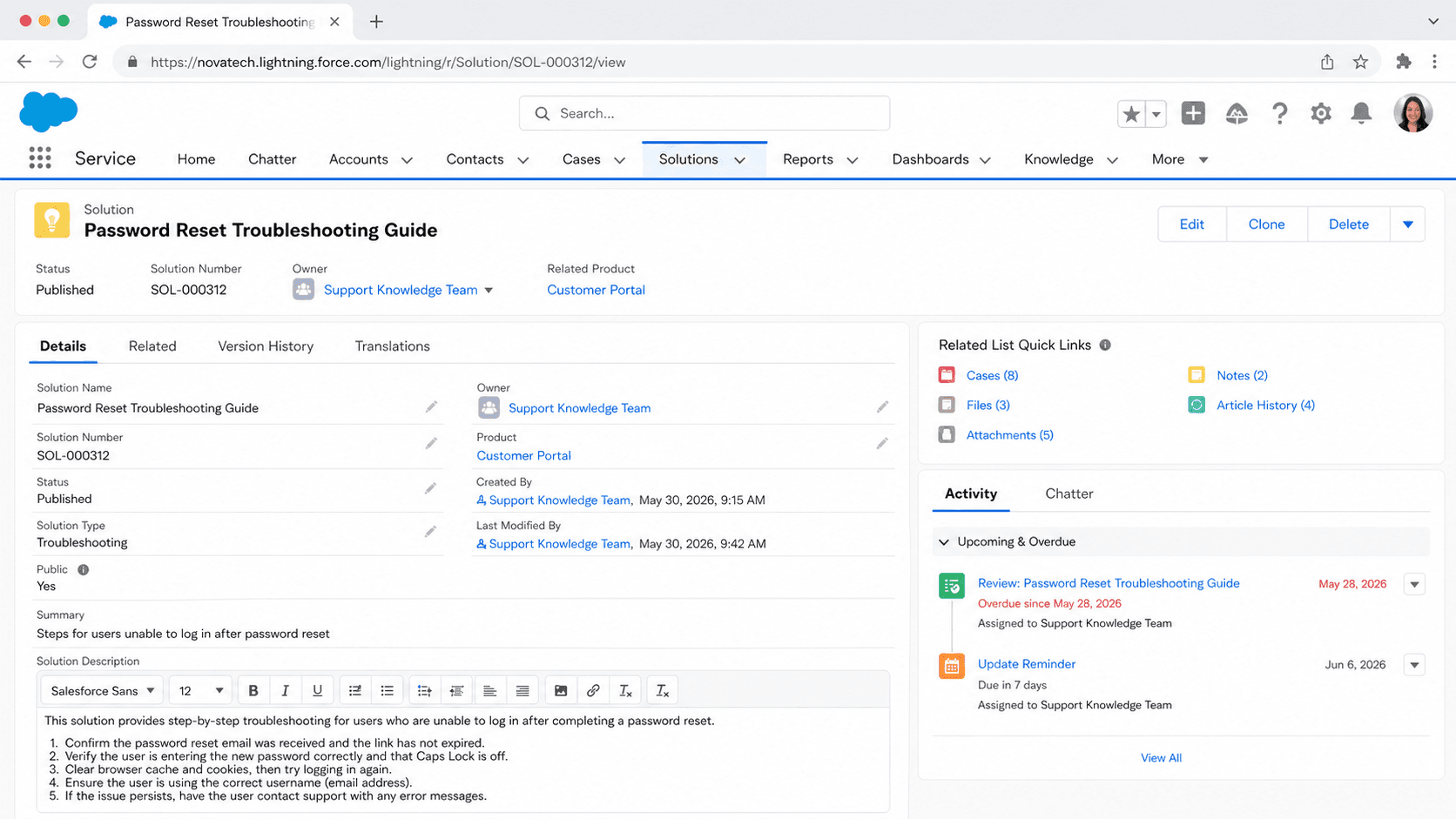This screenshot has height=819, width=1456.
Task: Open the App Launcher grid
Action: pos(40,158)
